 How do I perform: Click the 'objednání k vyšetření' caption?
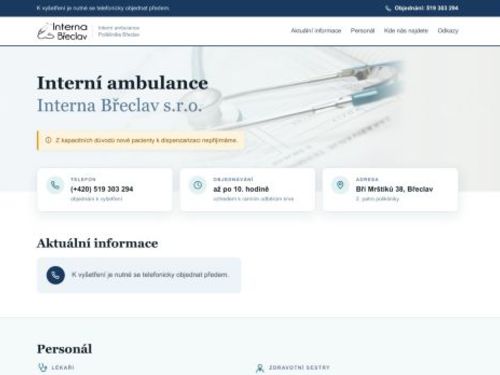[x=96, y=199]
